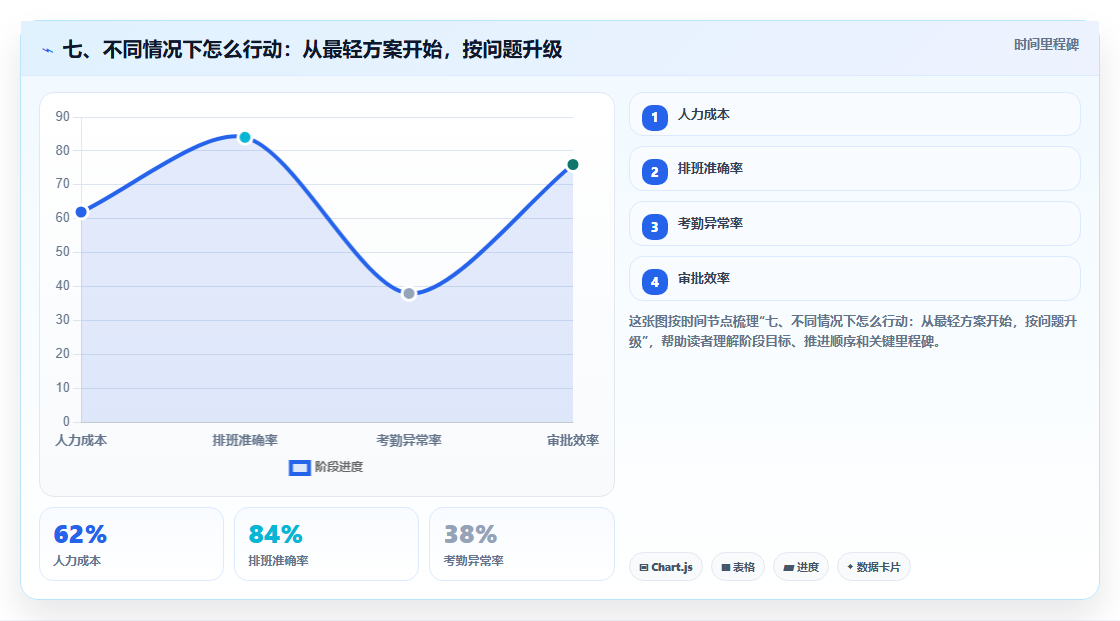Toggle the 阶段进度 legend box in the chart
This screenshot has width=1120, height=621.
(299, 467)
